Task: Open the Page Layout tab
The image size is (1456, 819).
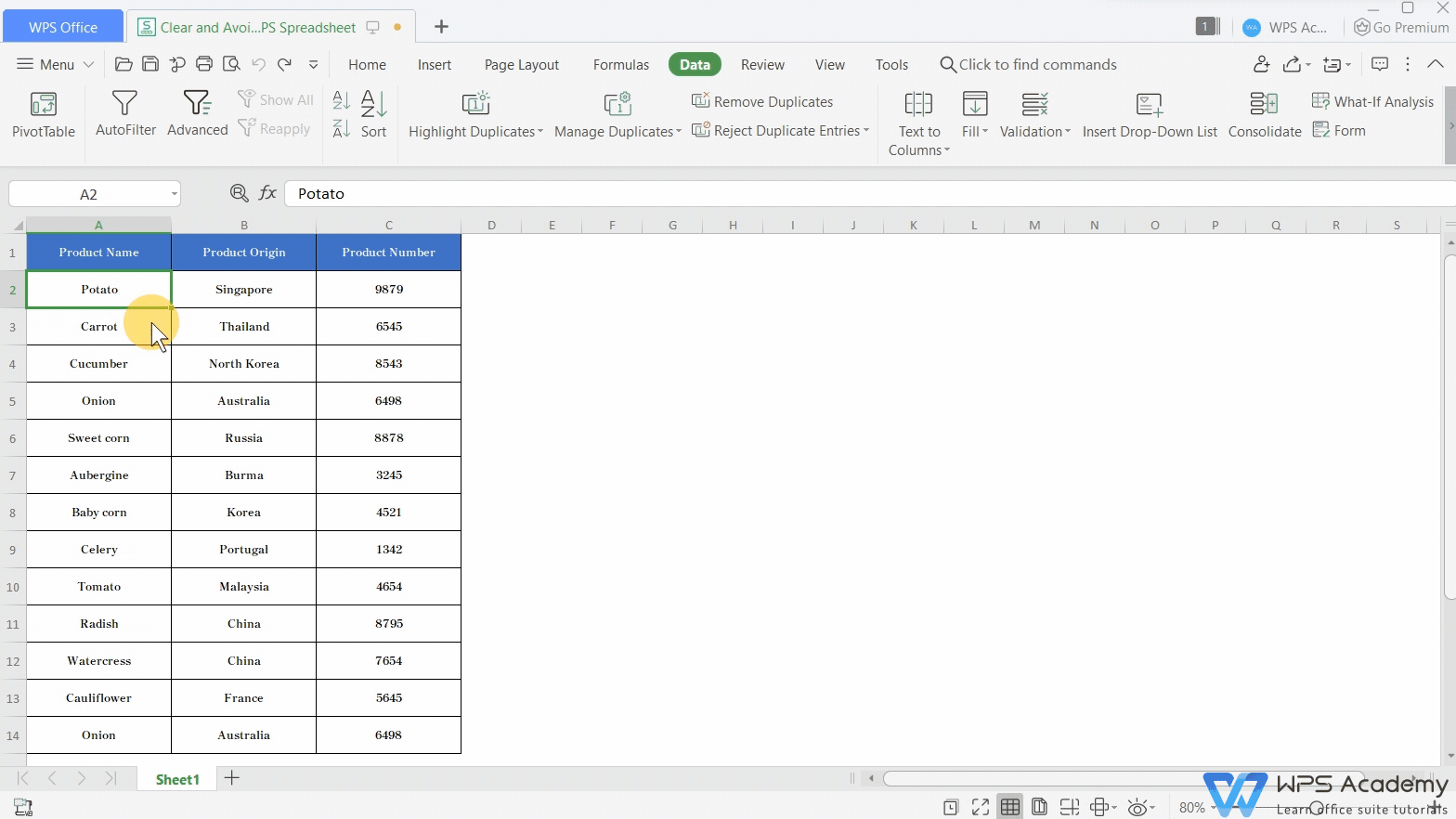Action: pos(521,65)
